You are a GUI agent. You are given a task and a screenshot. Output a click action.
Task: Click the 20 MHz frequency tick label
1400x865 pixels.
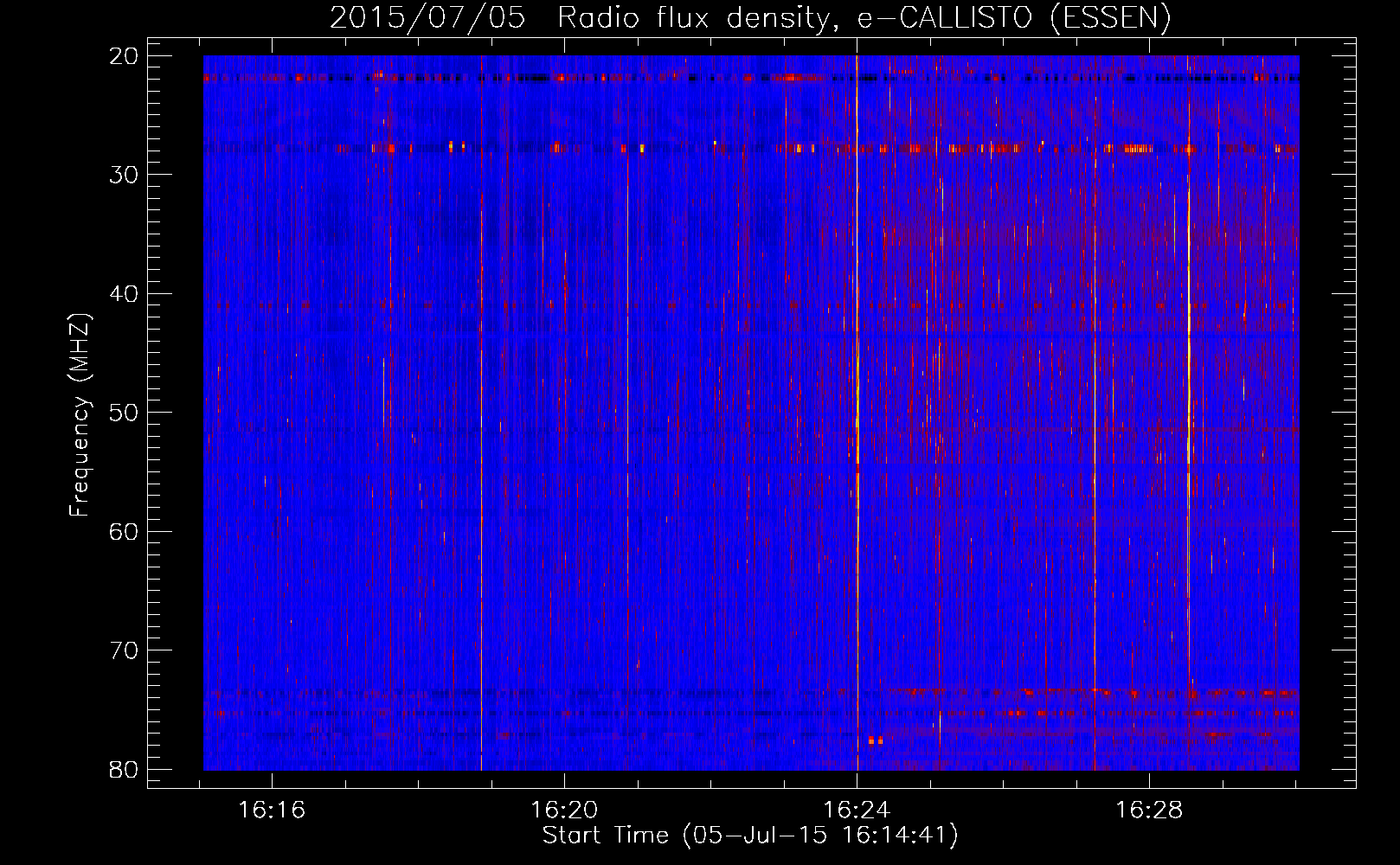pyautogui.click(x=124, y=56)
